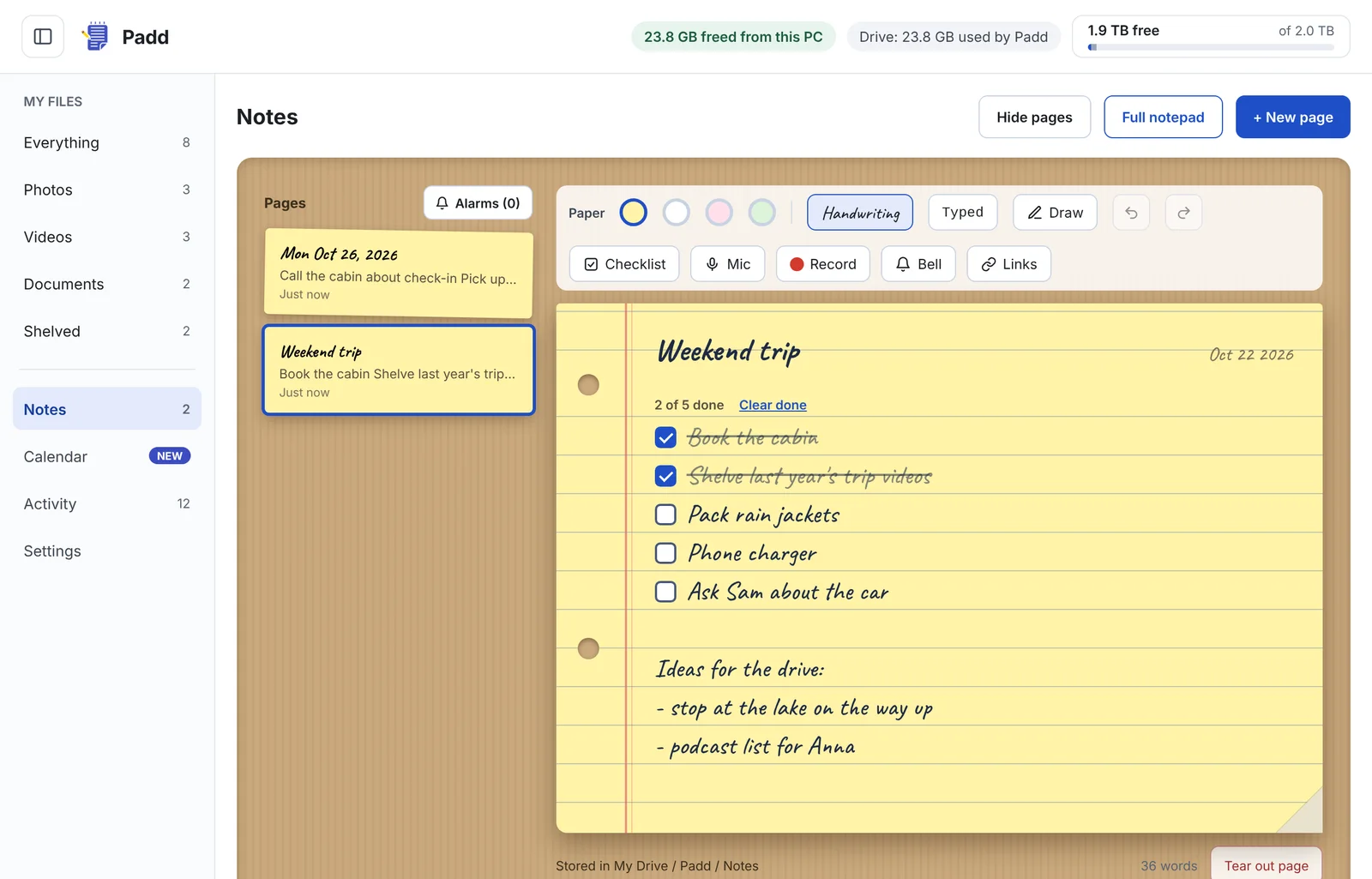Open Mon Oct 26, 2026 page card
The width and height of the screenshot is (1372, 879).
tap(399, 274)
